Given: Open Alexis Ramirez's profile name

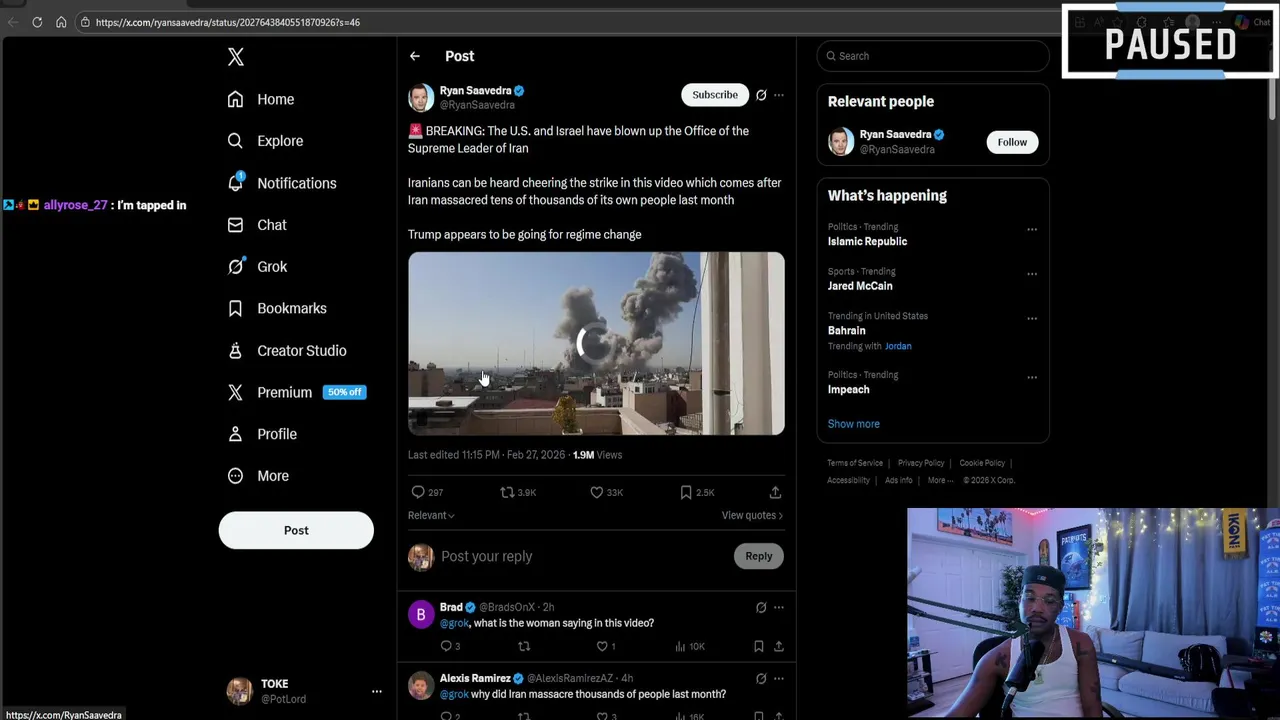Looking at the screenshot, I should click(475, 679).
